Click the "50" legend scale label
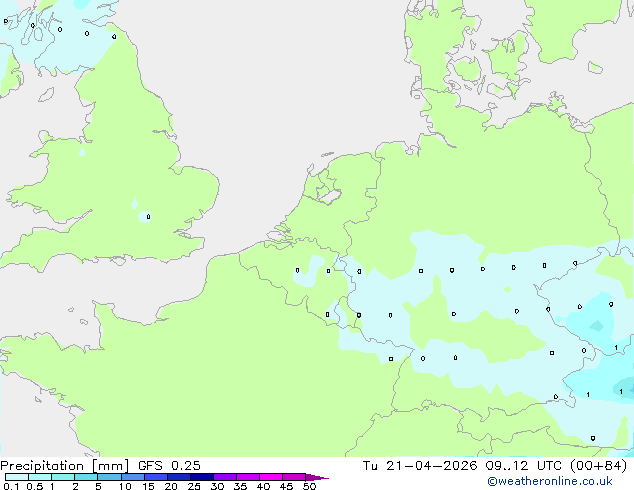This screenshot has height=490, width=634. tap(309, 486)
